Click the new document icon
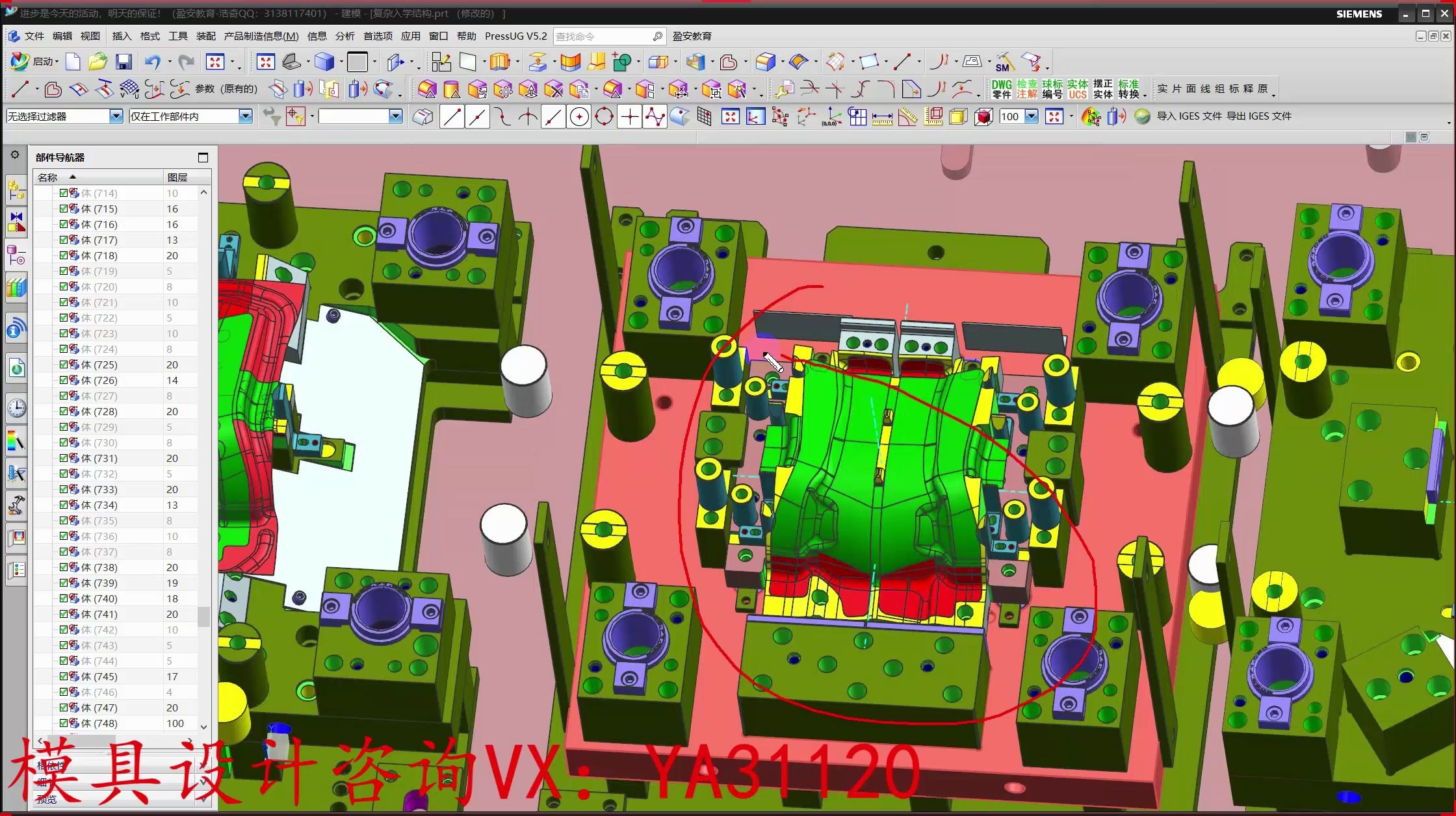 [x=73, y=62]
